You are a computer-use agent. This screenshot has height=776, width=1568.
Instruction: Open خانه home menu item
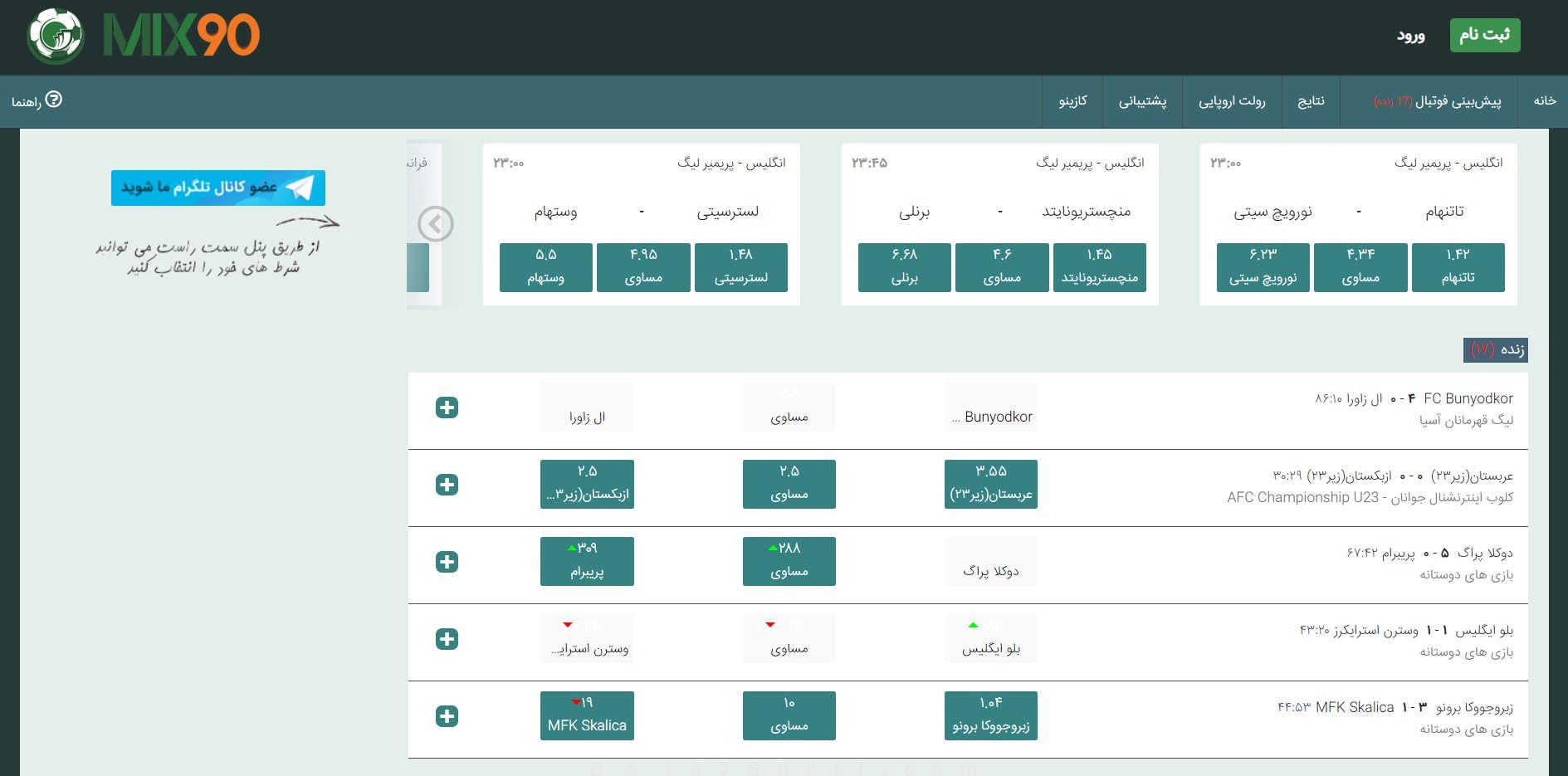[1544, 100]
